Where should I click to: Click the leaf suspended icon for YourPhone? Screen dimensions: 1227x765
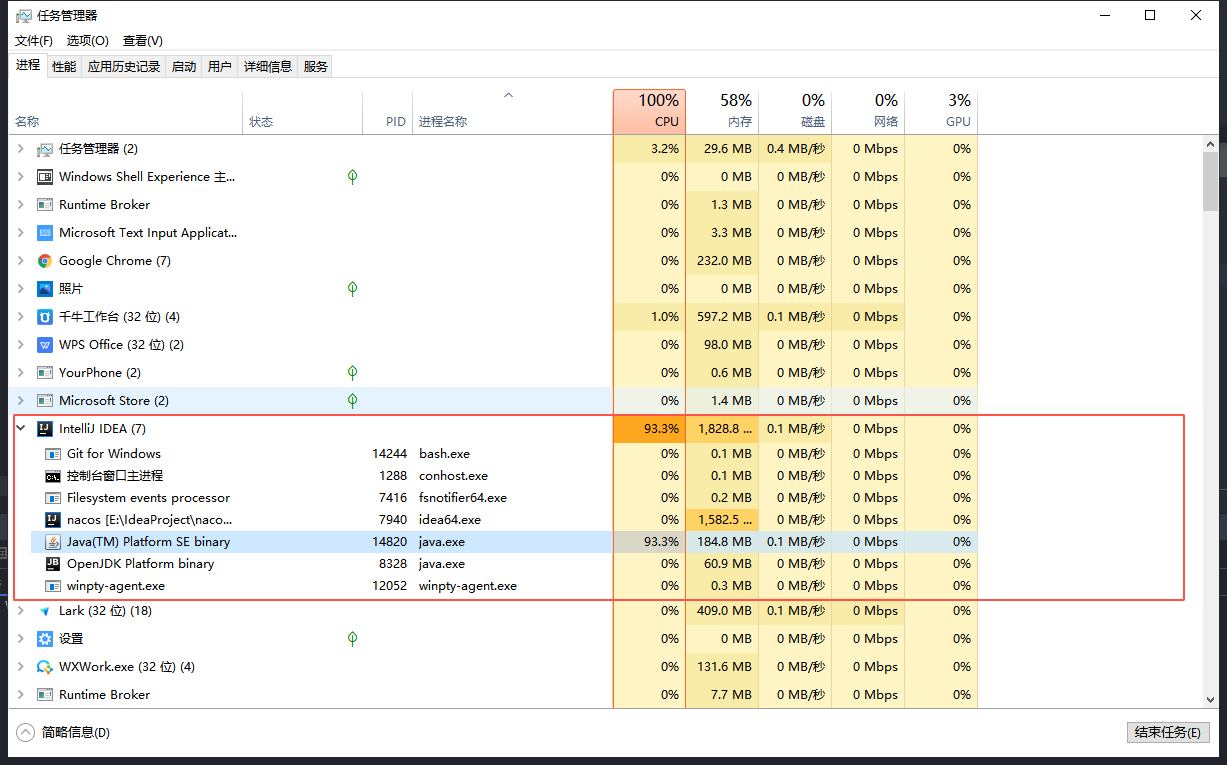pyautogui.click(x=352, y=373)
